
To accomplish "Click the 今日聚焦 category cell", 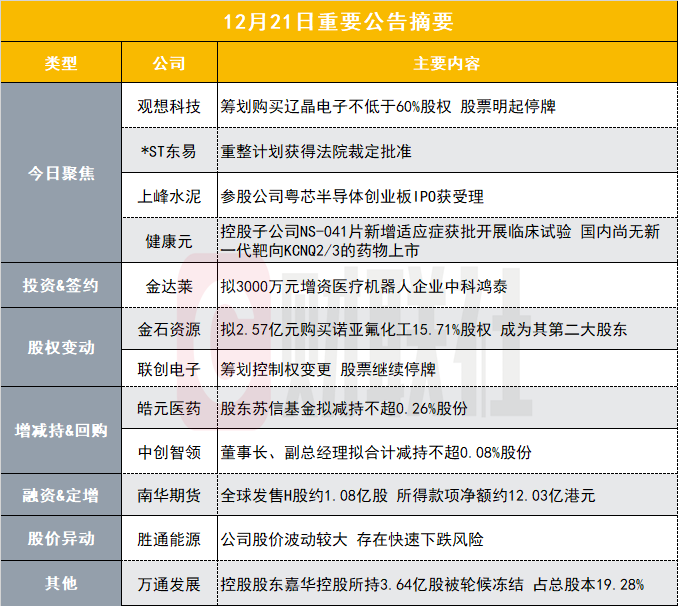I will 61,173.
